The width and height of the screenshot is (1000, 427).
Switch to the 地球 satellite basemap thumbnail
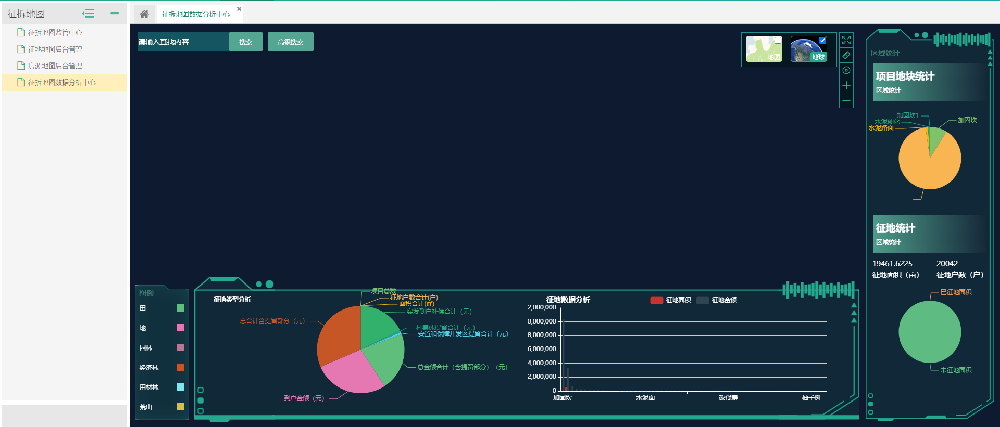[809, 49]
